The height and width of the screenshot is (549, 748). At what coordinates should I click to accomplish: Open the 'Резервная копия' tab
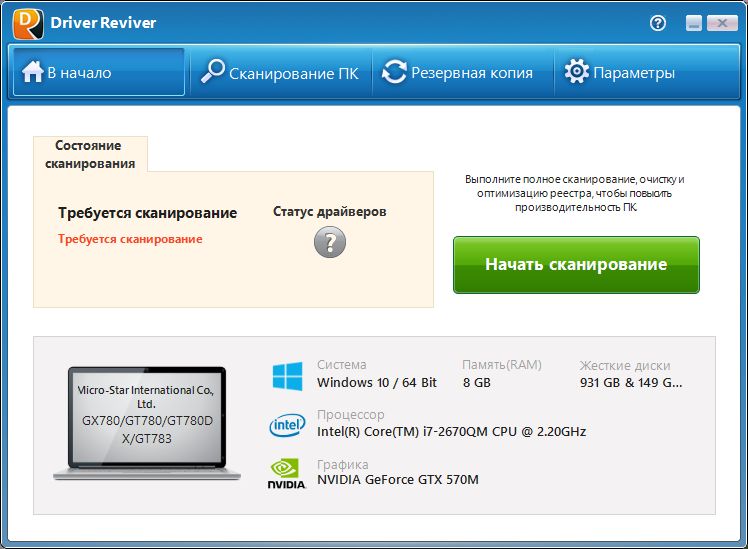click(x=463, y=73)
